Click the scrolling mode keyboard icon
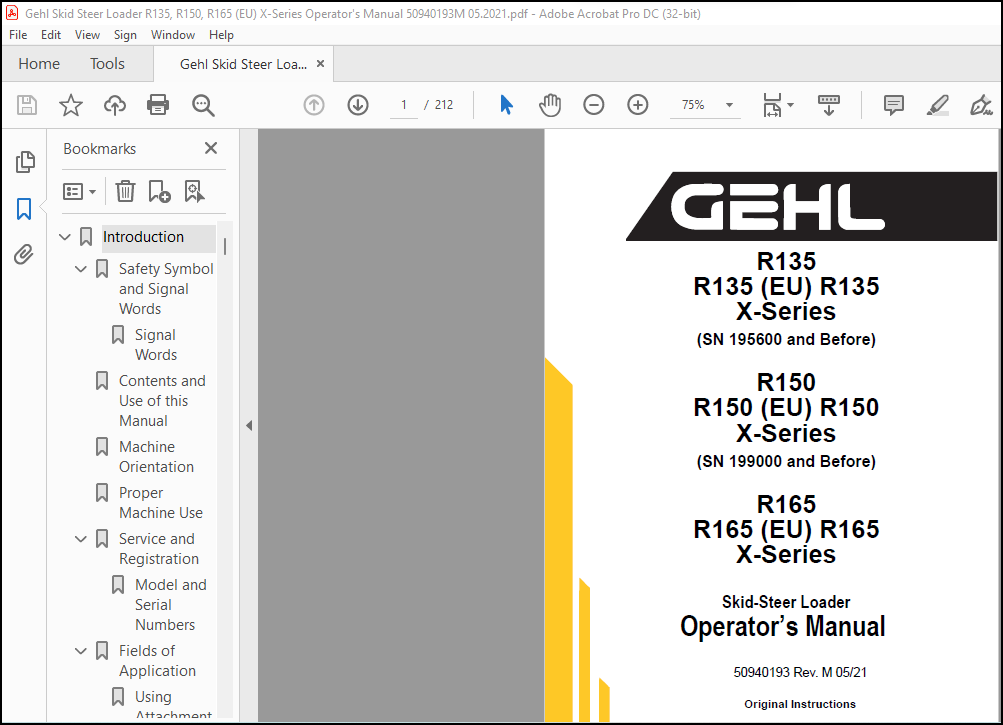The image size is (1003, 725). pyautogui.click(x=829, y=105)
